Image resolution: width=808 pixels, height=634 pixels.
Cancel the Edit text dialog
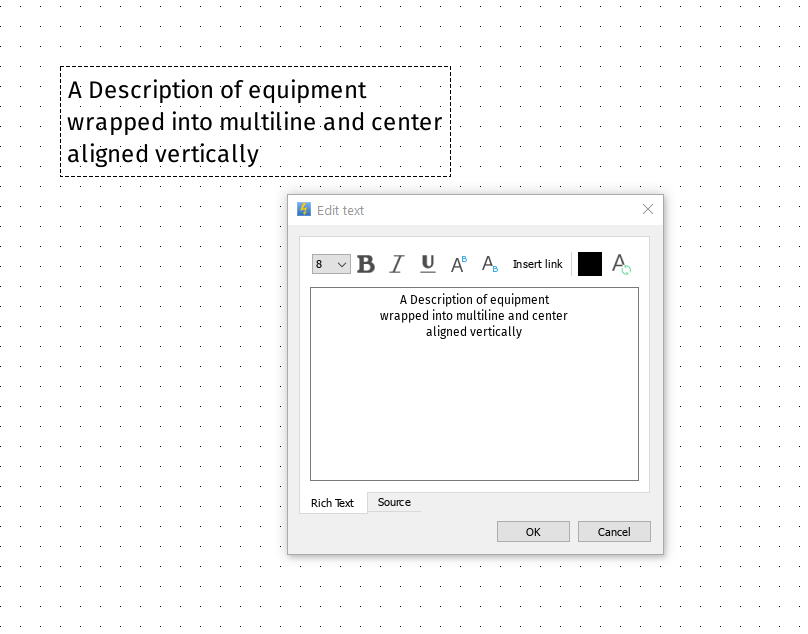(614, 532)
